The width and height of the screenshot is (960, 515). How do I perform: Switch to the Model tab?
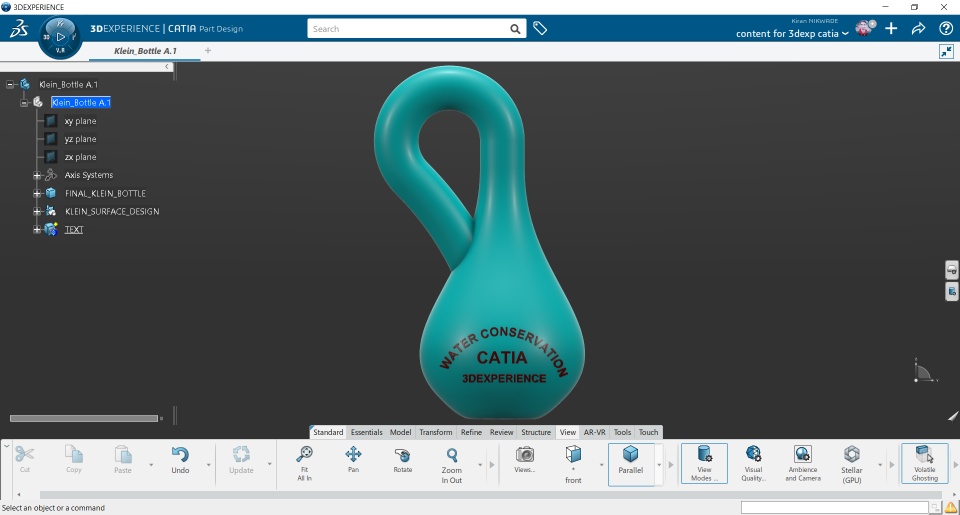400,432
